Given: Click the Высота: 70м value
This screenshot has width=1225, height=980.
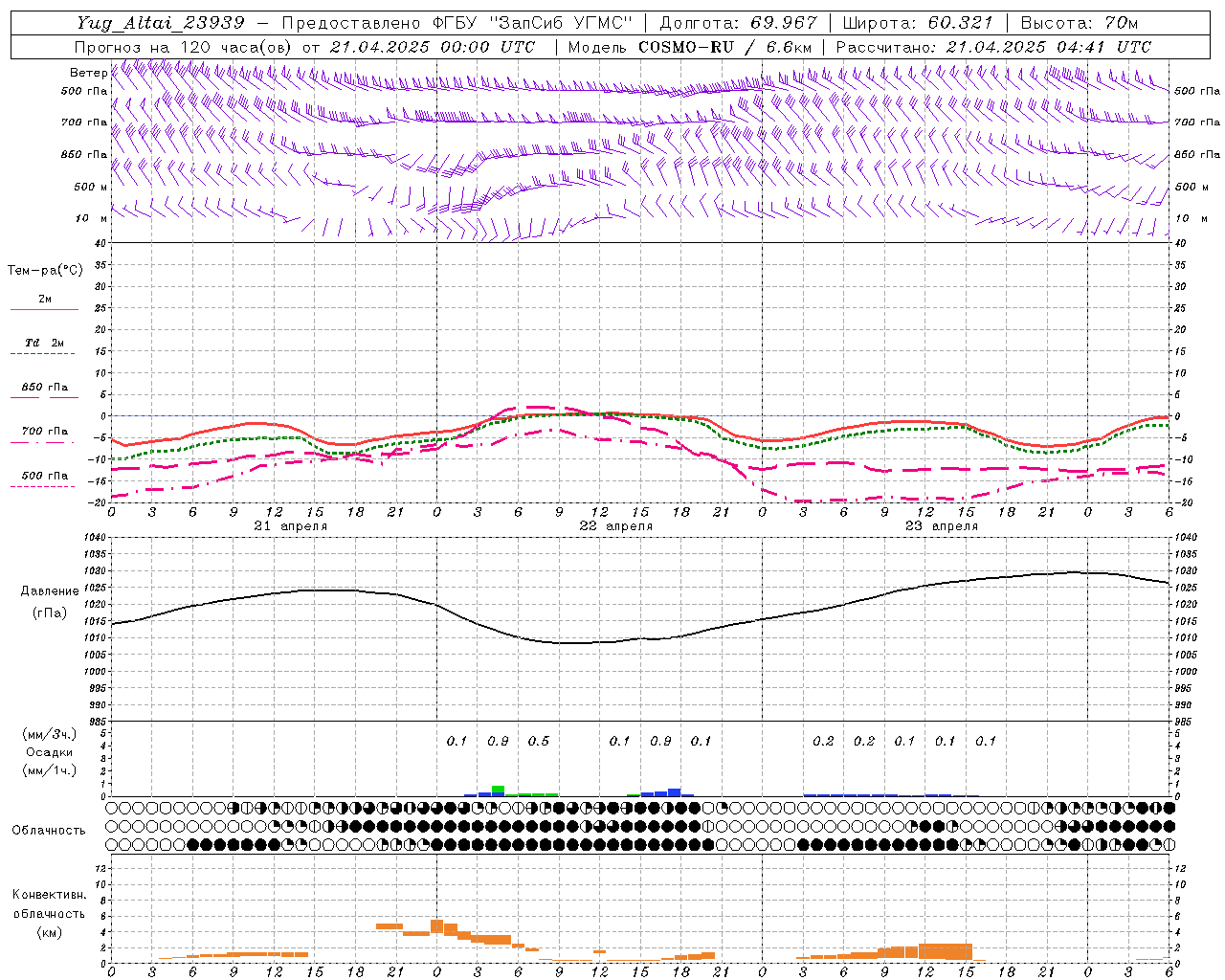Looking at the screenshot, I should click(1080, 23).
